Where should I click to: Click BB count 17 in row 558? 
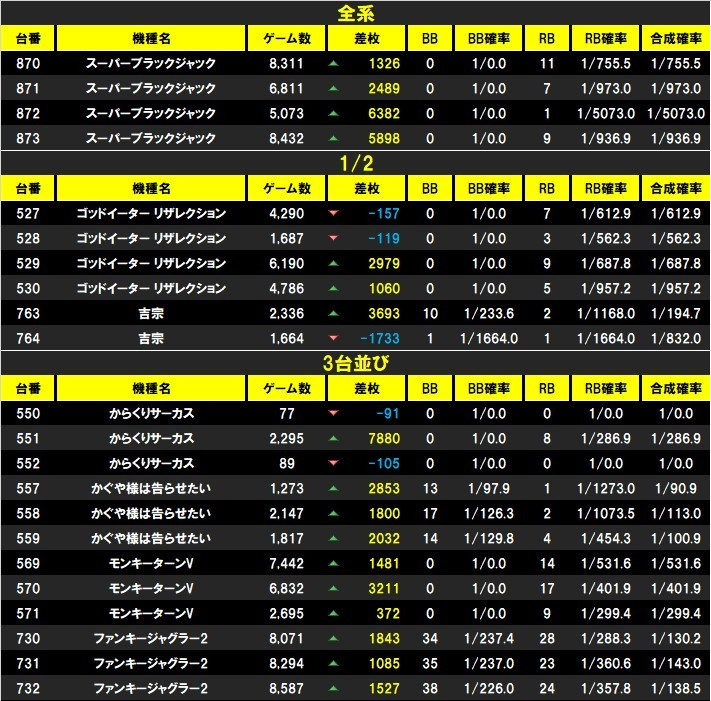430,513
